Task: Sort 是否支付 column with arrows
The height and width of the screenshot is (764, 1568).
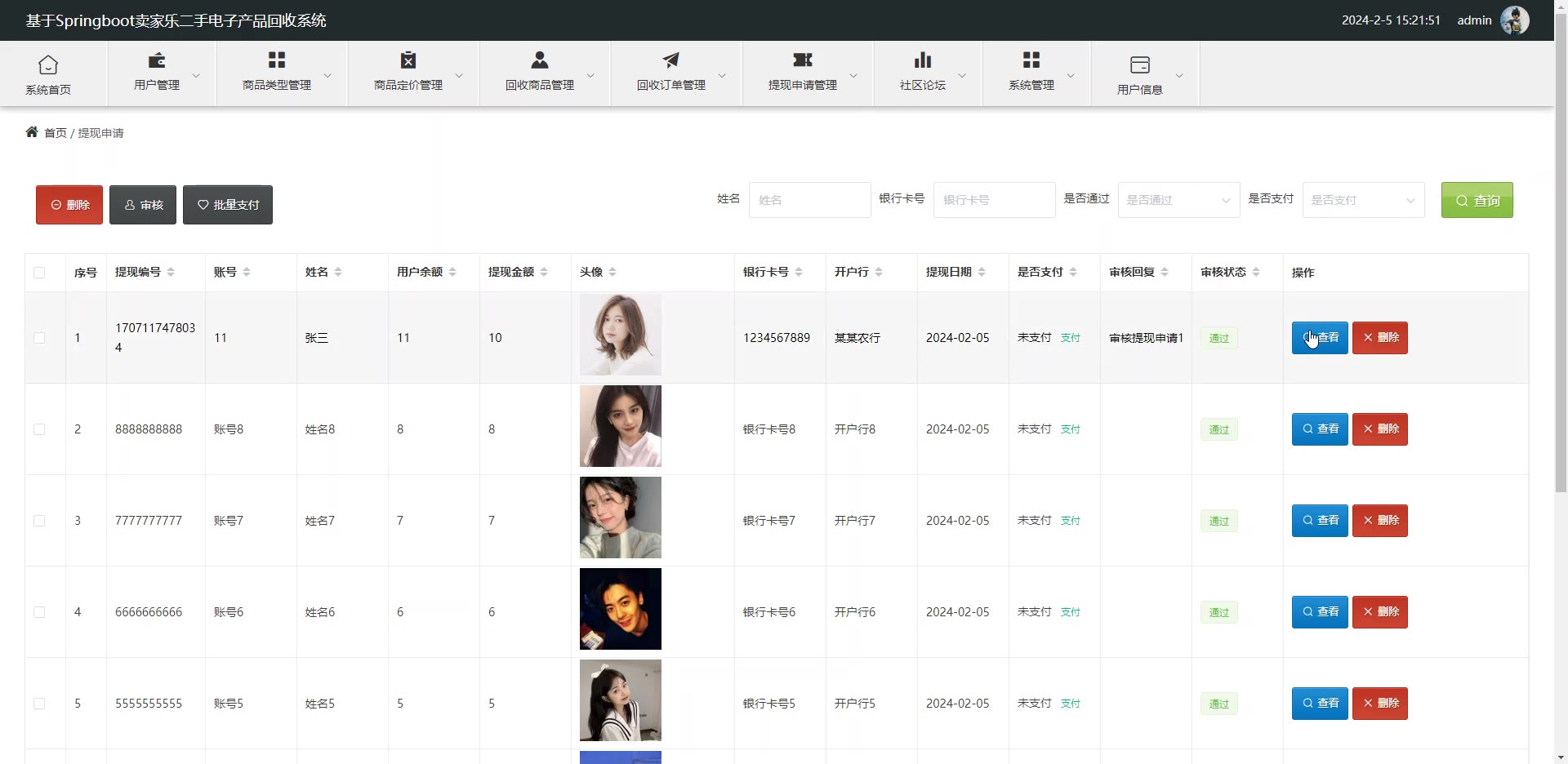Action: (x=1073, y=272)
